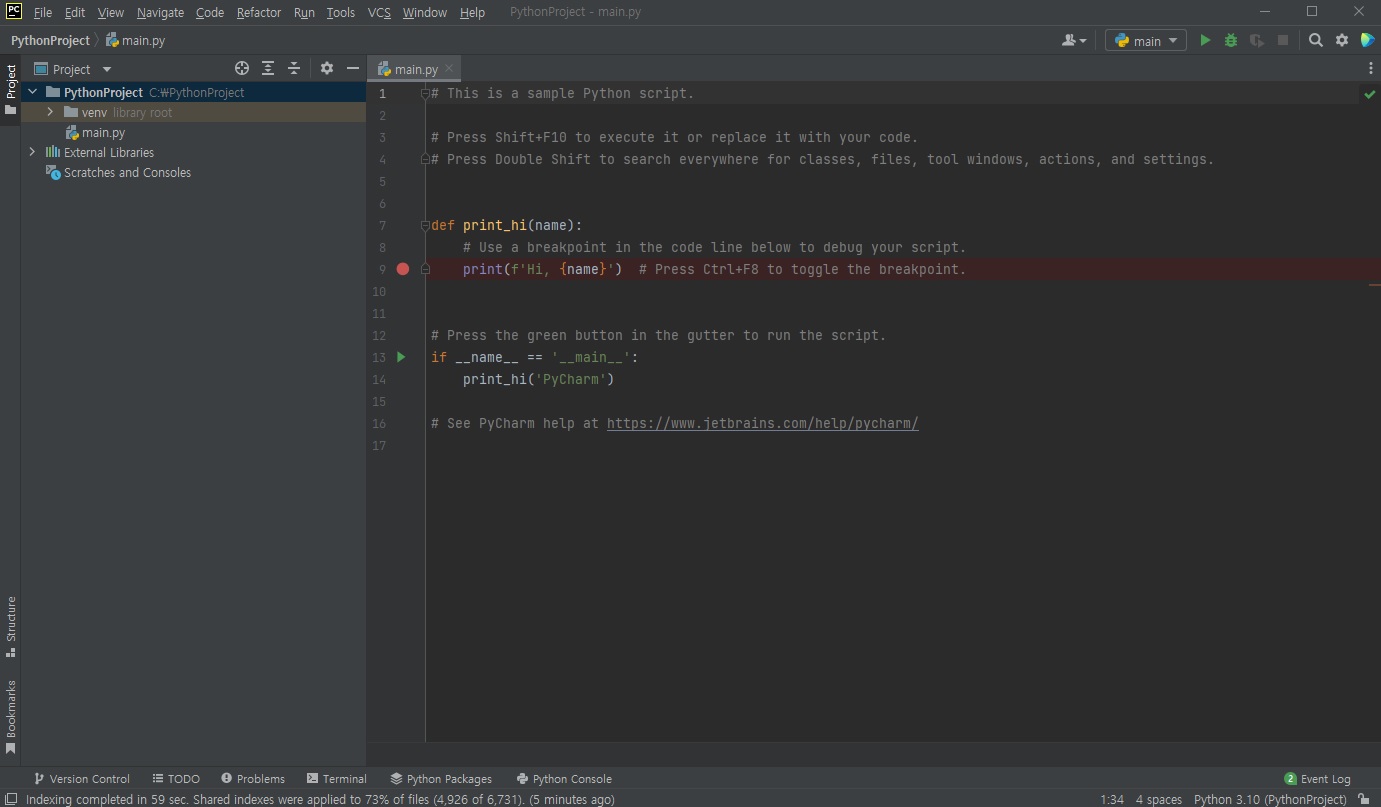Open the Edit menu
This screenshot has height=807, width=1381.
point(75,12)
